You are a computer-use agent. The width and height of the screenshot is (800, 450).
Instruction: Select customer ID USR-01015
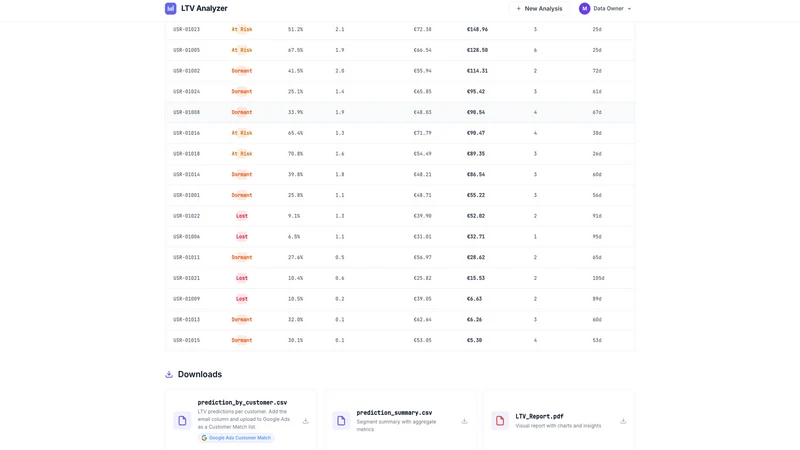coord(186,340)
